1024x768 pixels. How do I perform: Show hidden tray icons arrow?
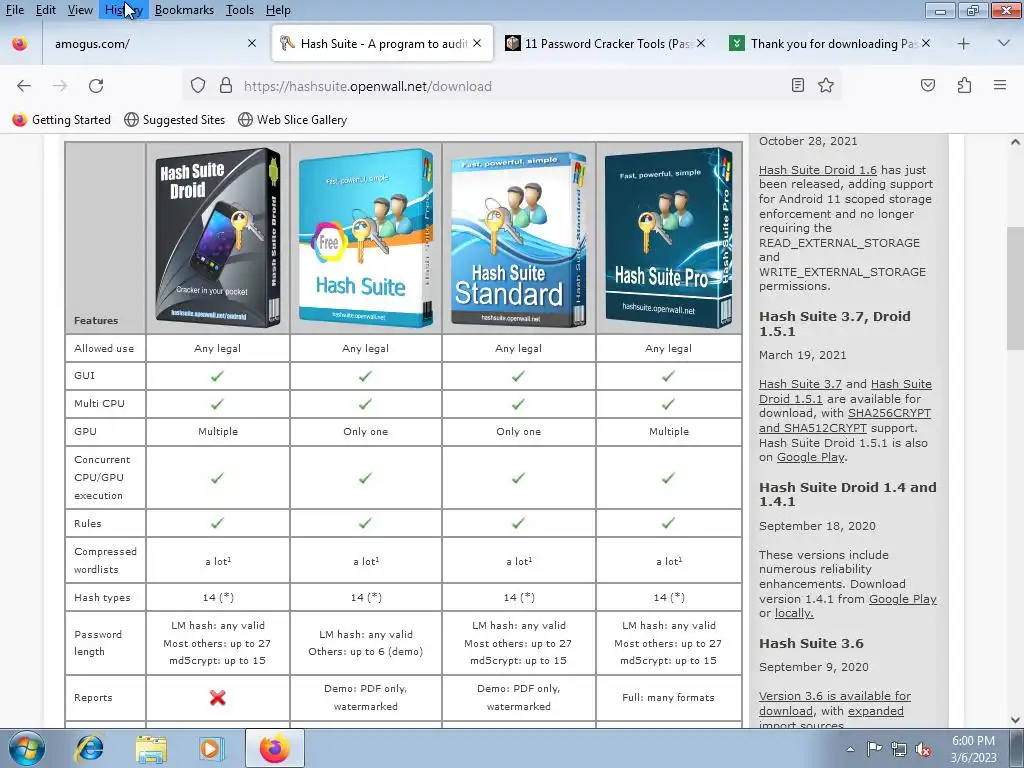tap(850, 749)
